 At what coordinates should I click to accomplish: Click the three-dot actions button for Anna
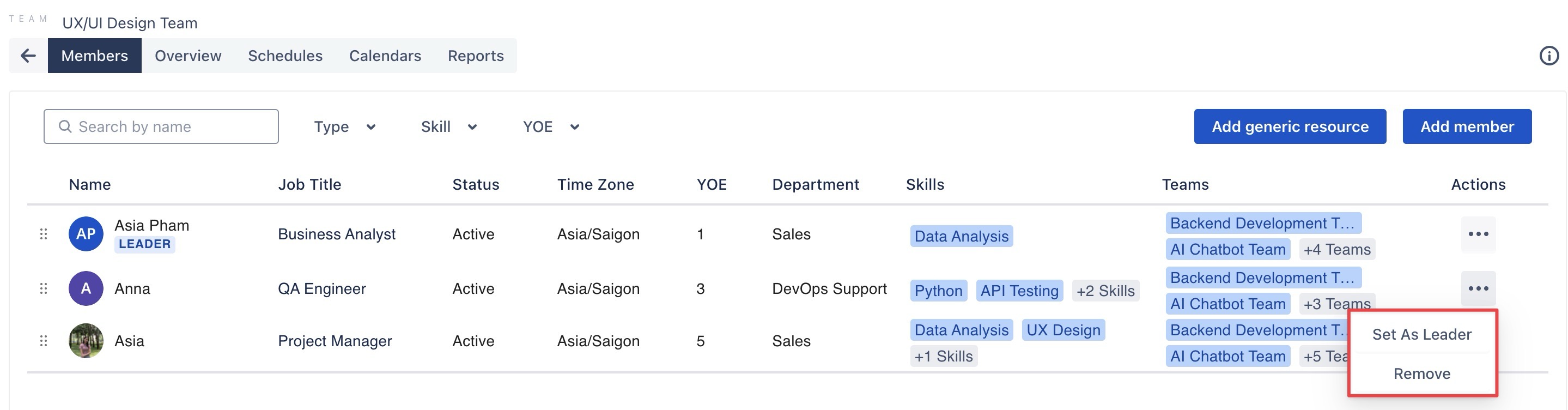(1478, 288)
